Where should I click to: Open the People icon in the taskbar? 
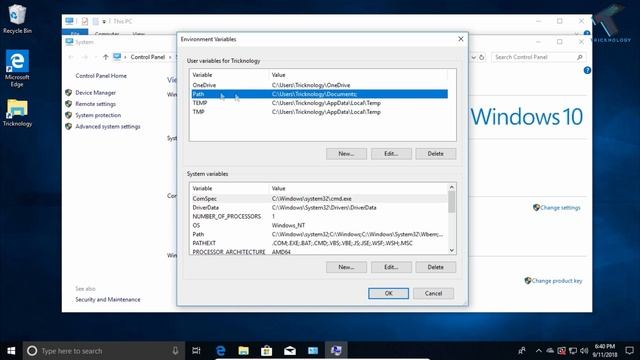pos(522,351)
